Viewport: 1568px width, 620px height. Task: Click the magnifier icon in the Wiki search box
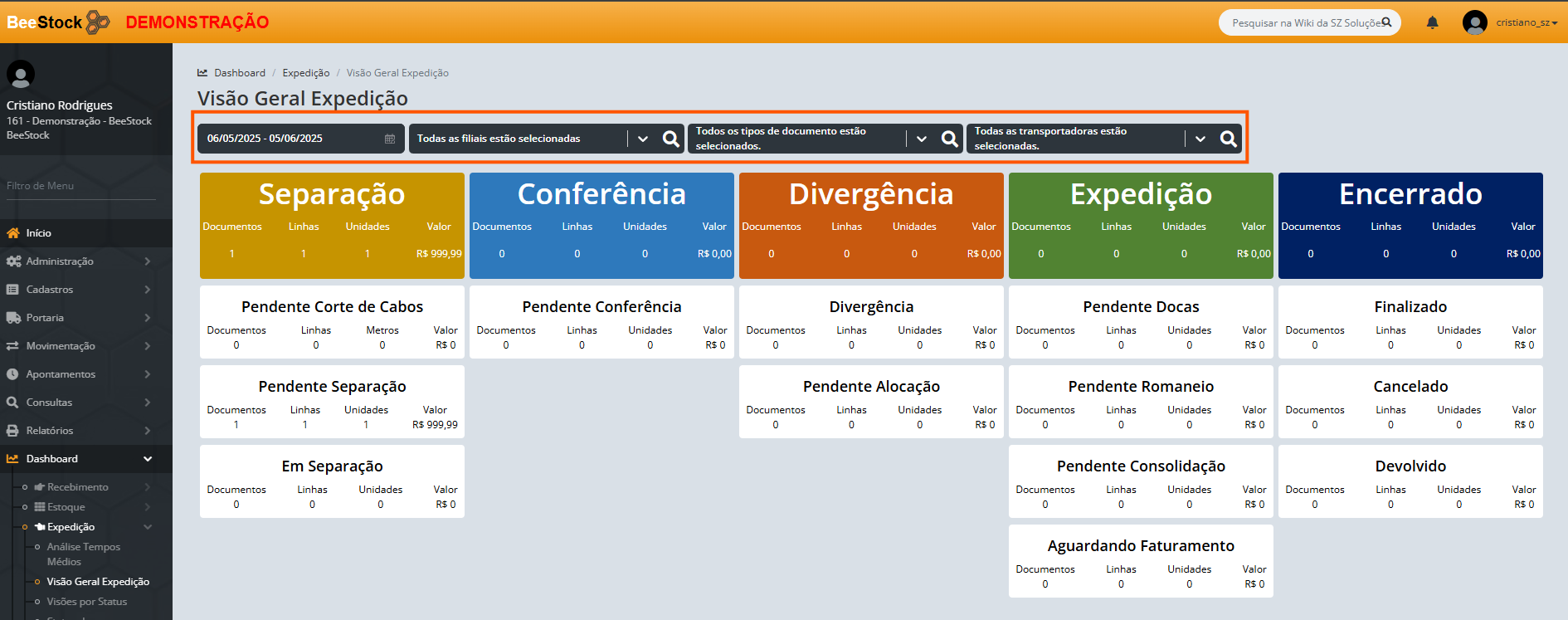(1386, 22)
